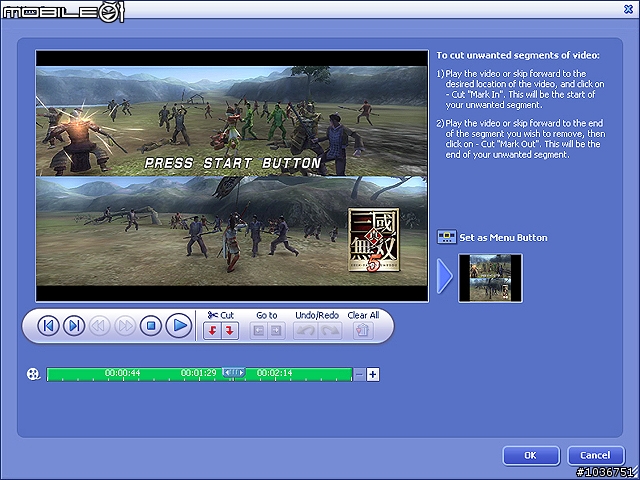Confirm the edits with OK
This screenshot has height=480, width=640.
[x=531, y=455]
